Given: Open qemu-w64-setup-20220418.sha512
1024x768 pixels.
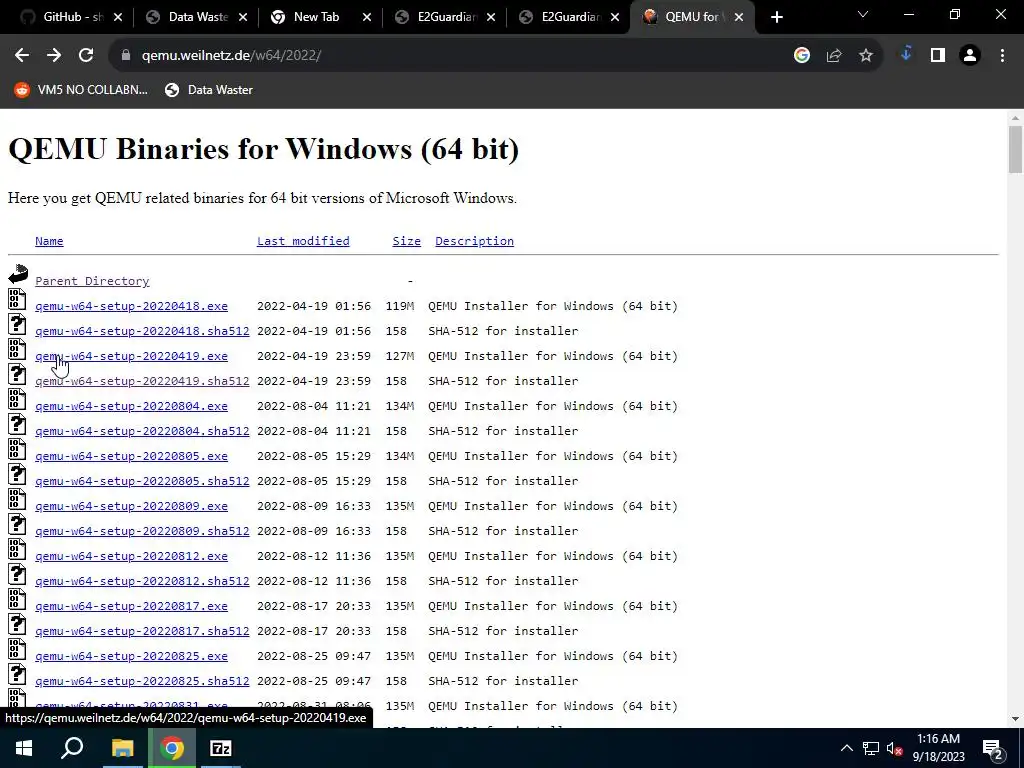Looking at the screenshot, I should (142, 331).
